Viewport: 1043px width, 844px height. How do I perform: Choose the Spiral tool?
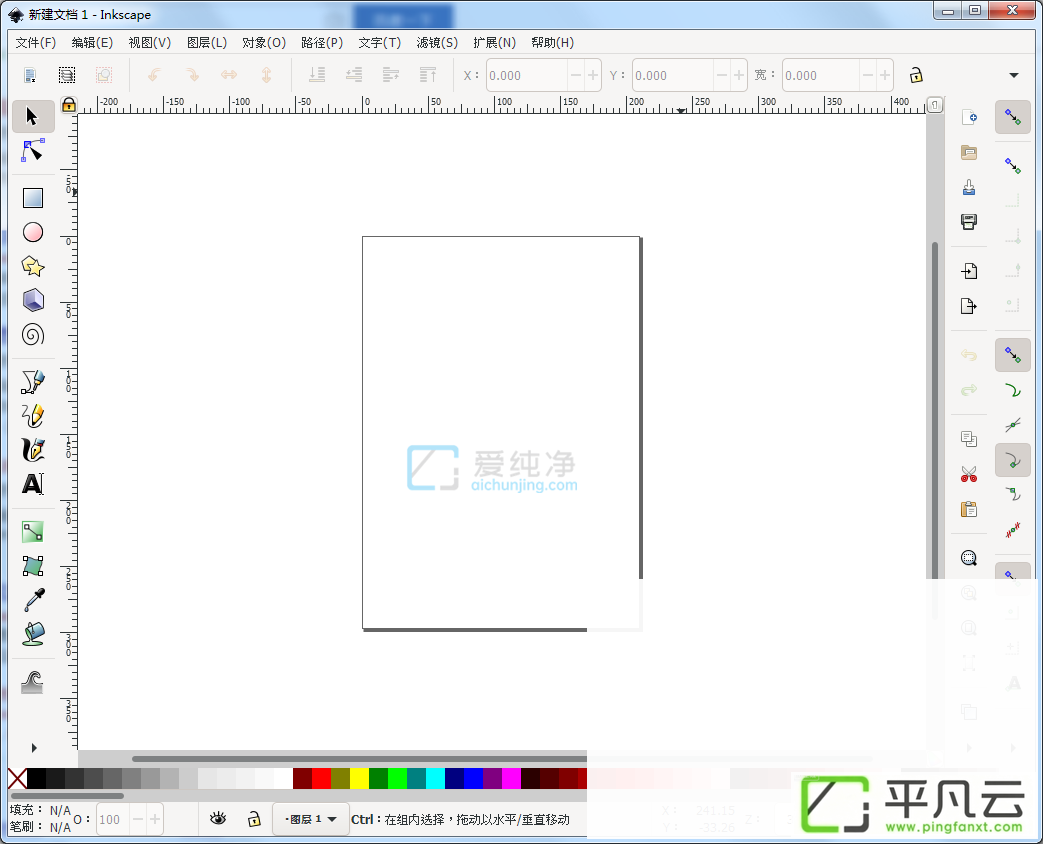33,335
